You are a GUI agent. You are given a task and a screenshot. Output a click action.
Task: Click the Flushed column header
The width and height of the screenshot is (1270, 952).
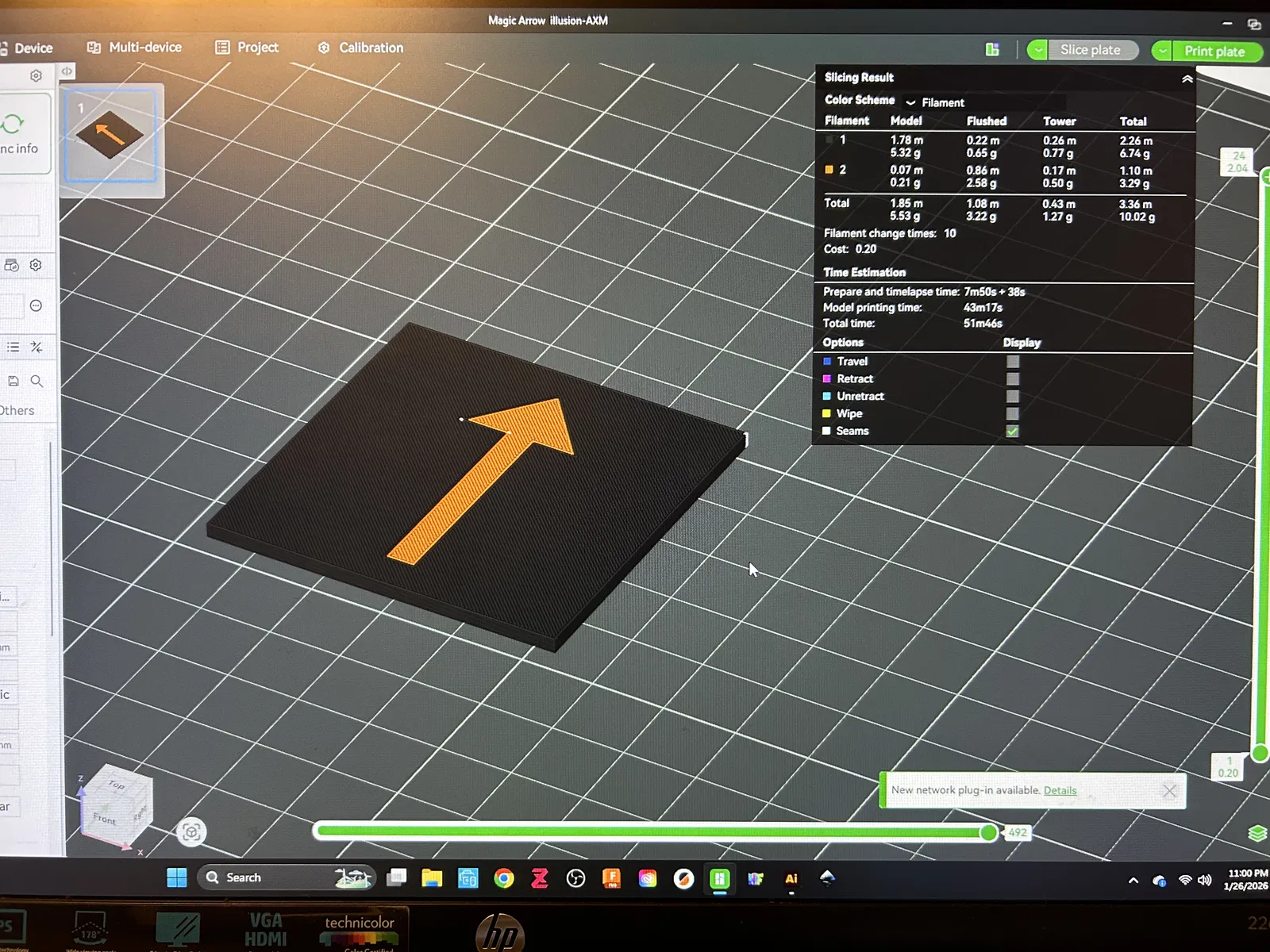click(987, 121)
